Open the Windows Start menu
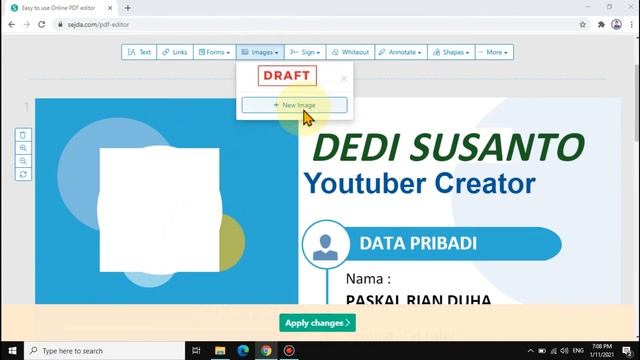 12,351
